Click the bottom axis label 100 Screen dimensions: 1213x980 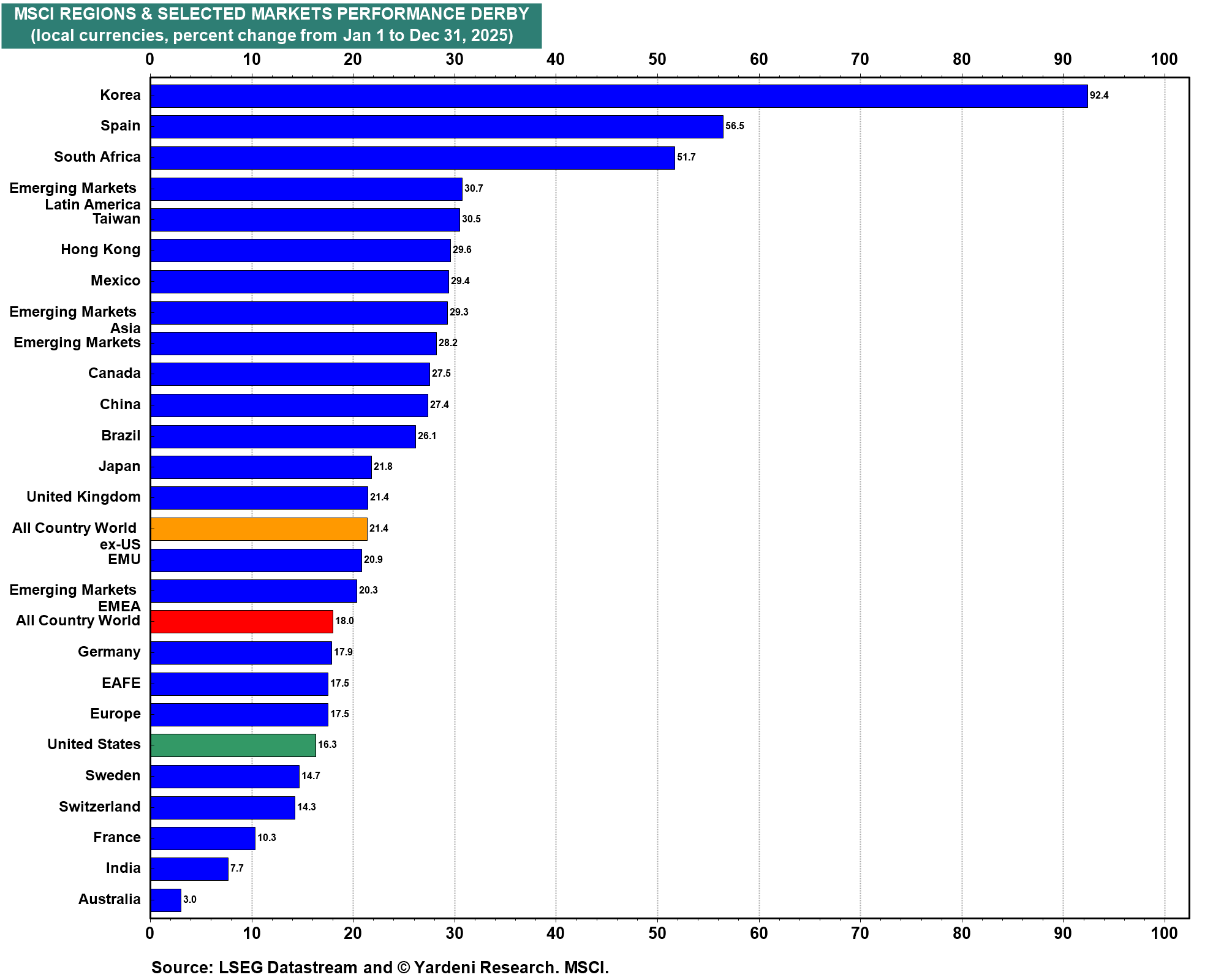[x=1163, y=933]
